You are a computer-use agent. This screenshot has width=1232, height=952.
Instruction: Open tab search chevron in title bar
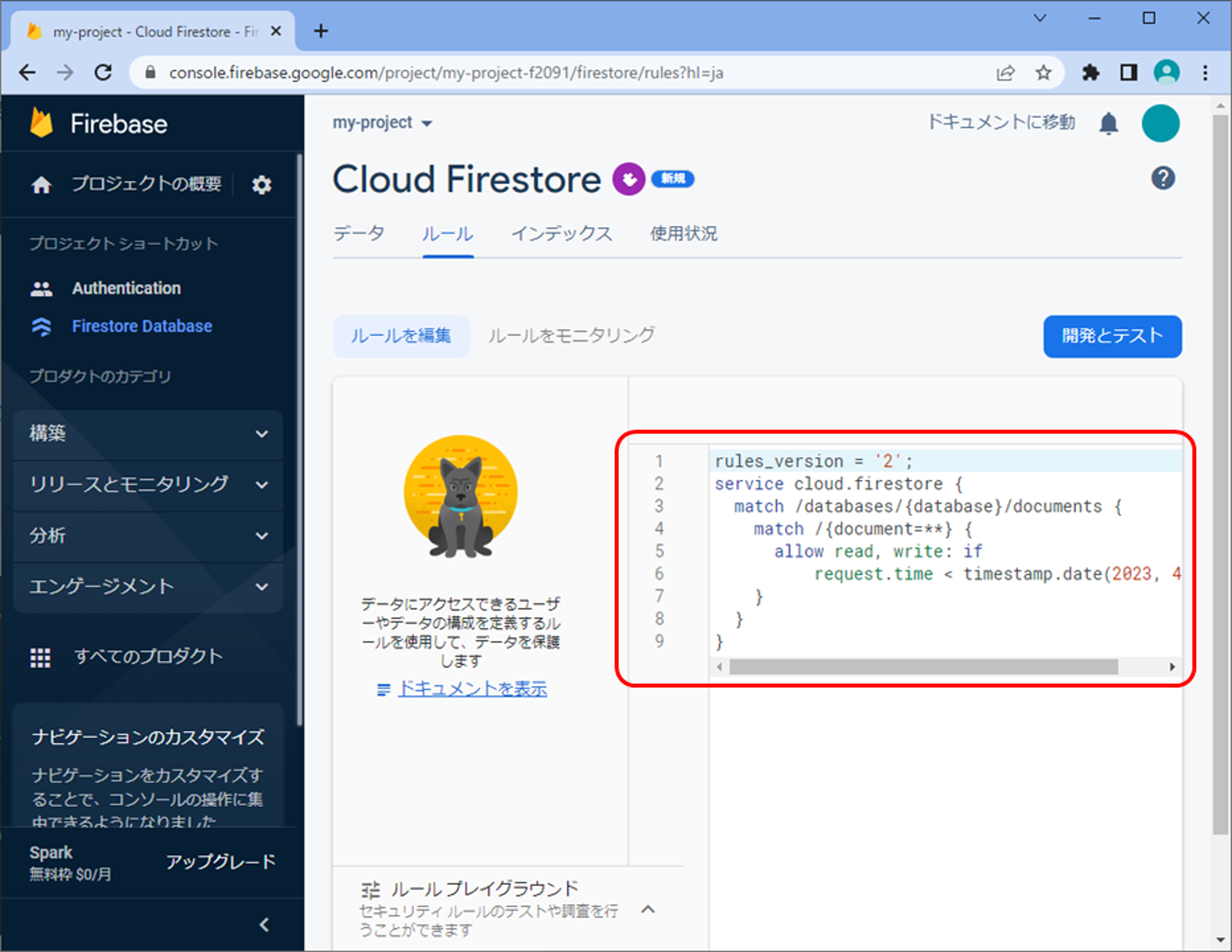tap(1040, 18)
